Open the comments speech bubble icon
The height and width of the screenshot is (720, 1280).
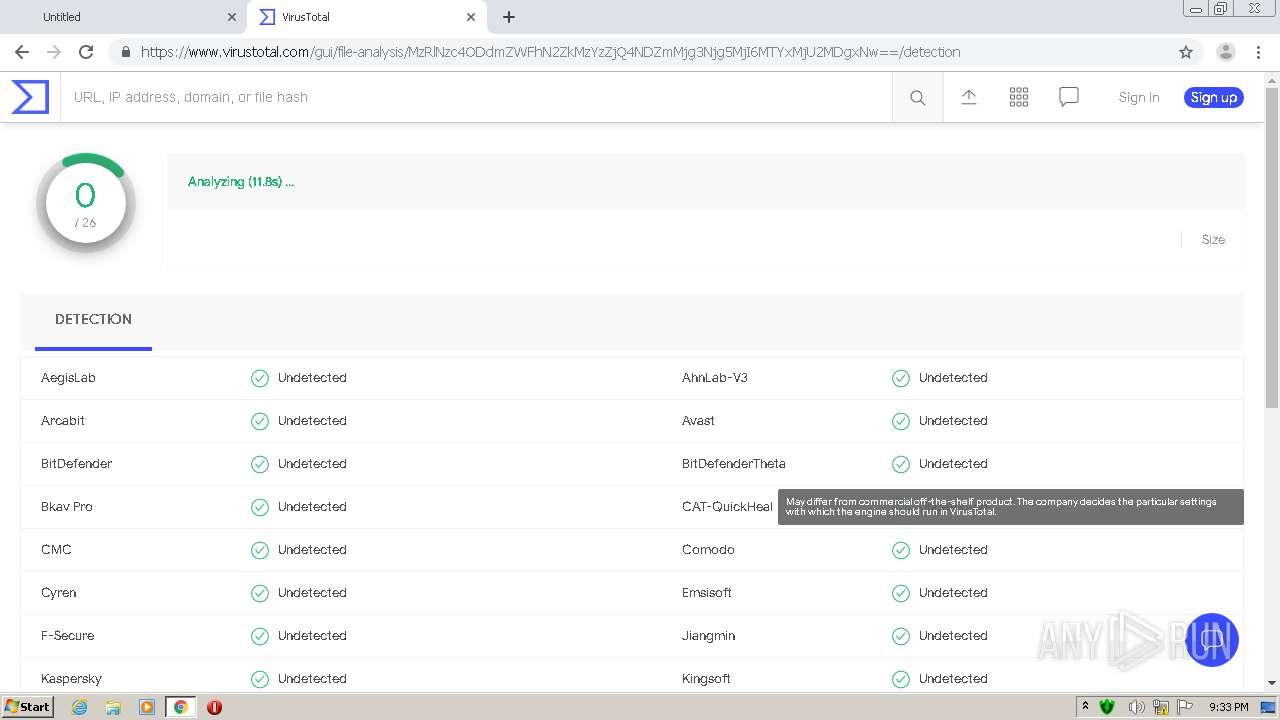click(1068, 97)
